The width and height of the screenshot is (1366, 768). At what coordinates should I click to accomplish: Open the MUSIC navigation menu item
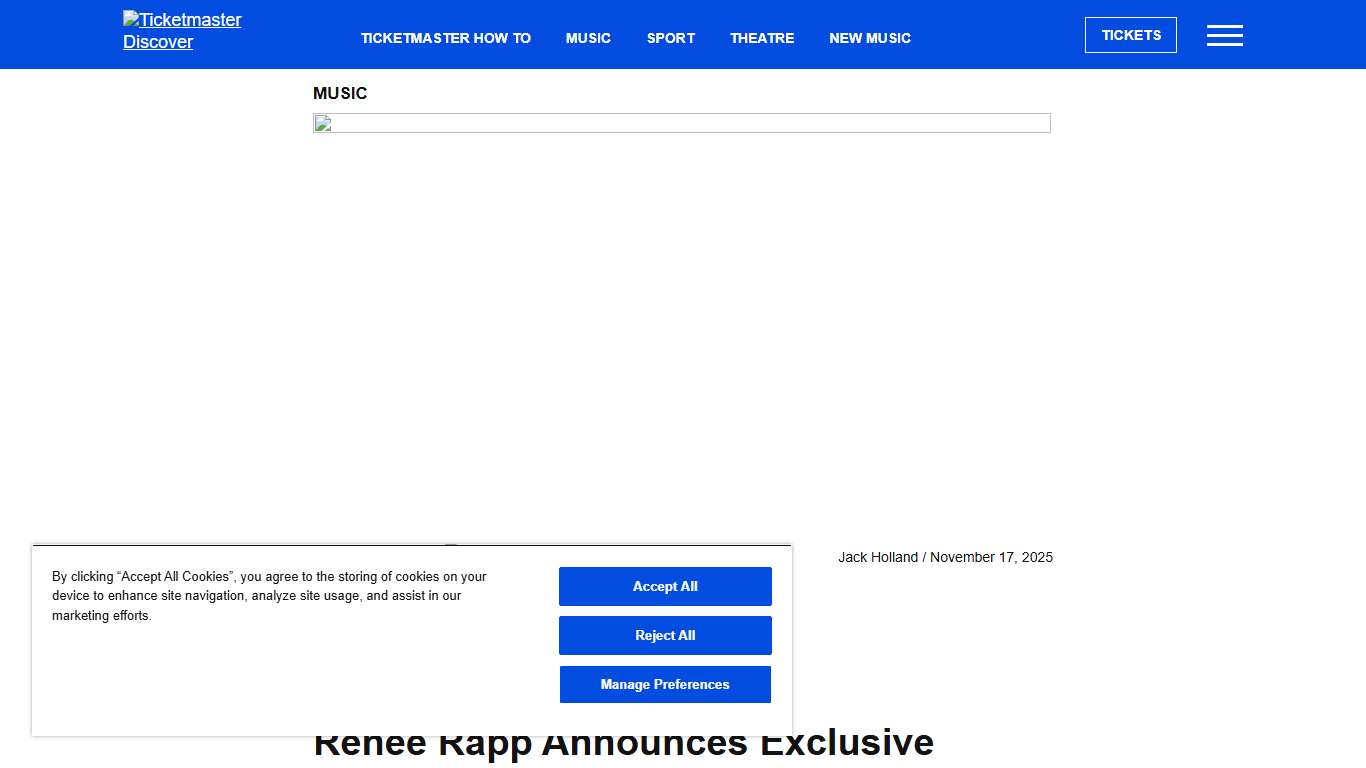(588, 38)
